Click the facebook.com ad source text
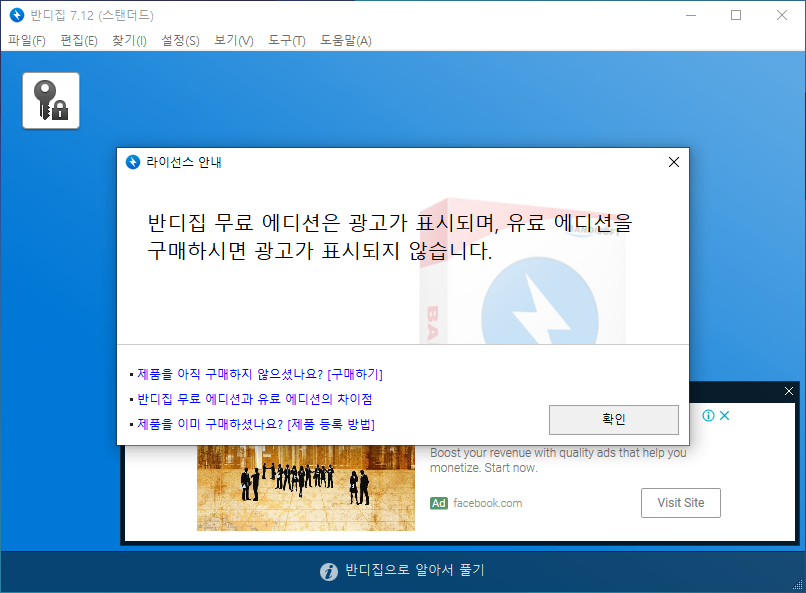The height and width of the screenshot is (593, 806). tap(487, 503)
